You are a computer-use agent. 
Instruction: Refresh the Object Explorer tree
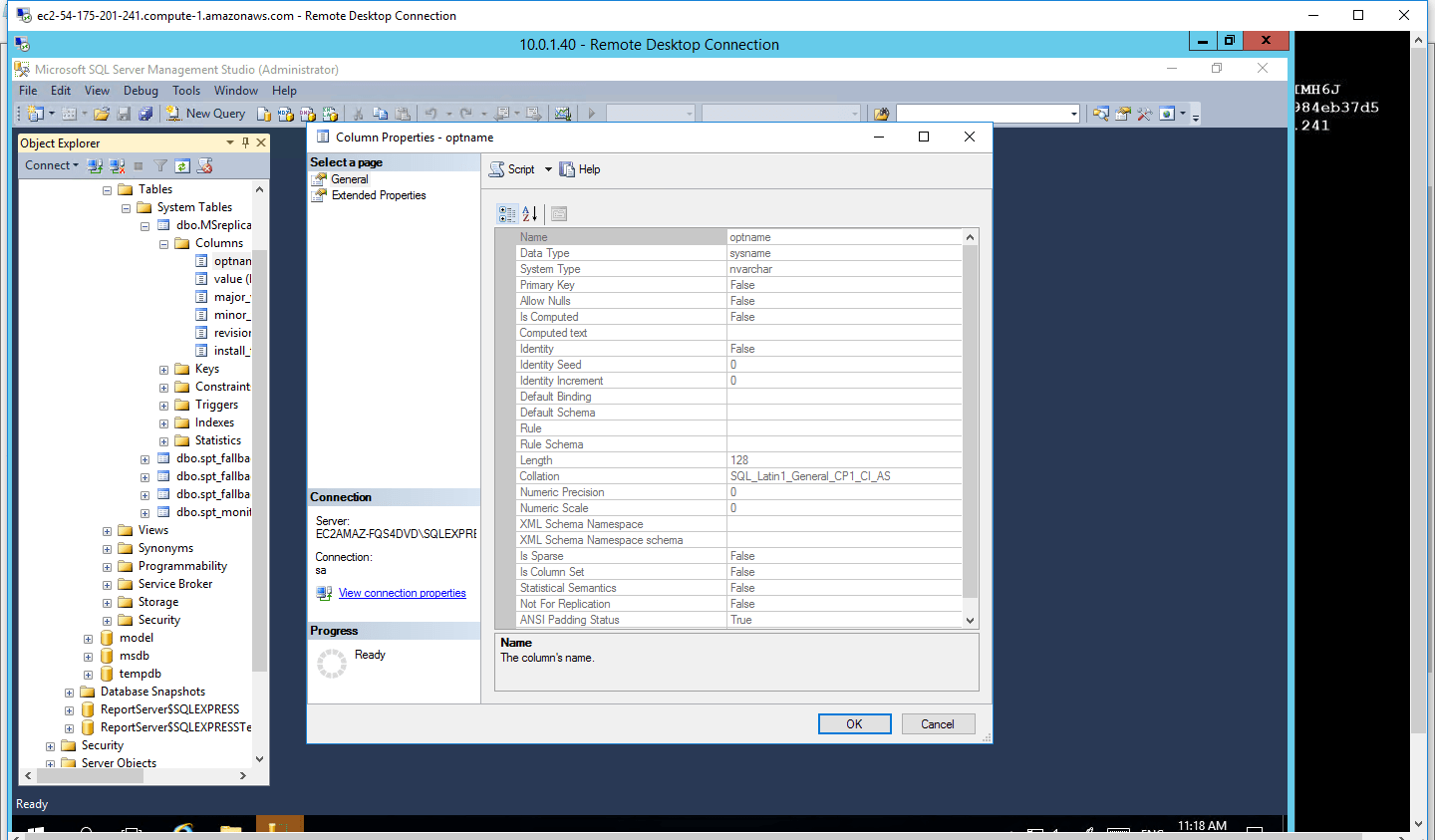point(183,165)
